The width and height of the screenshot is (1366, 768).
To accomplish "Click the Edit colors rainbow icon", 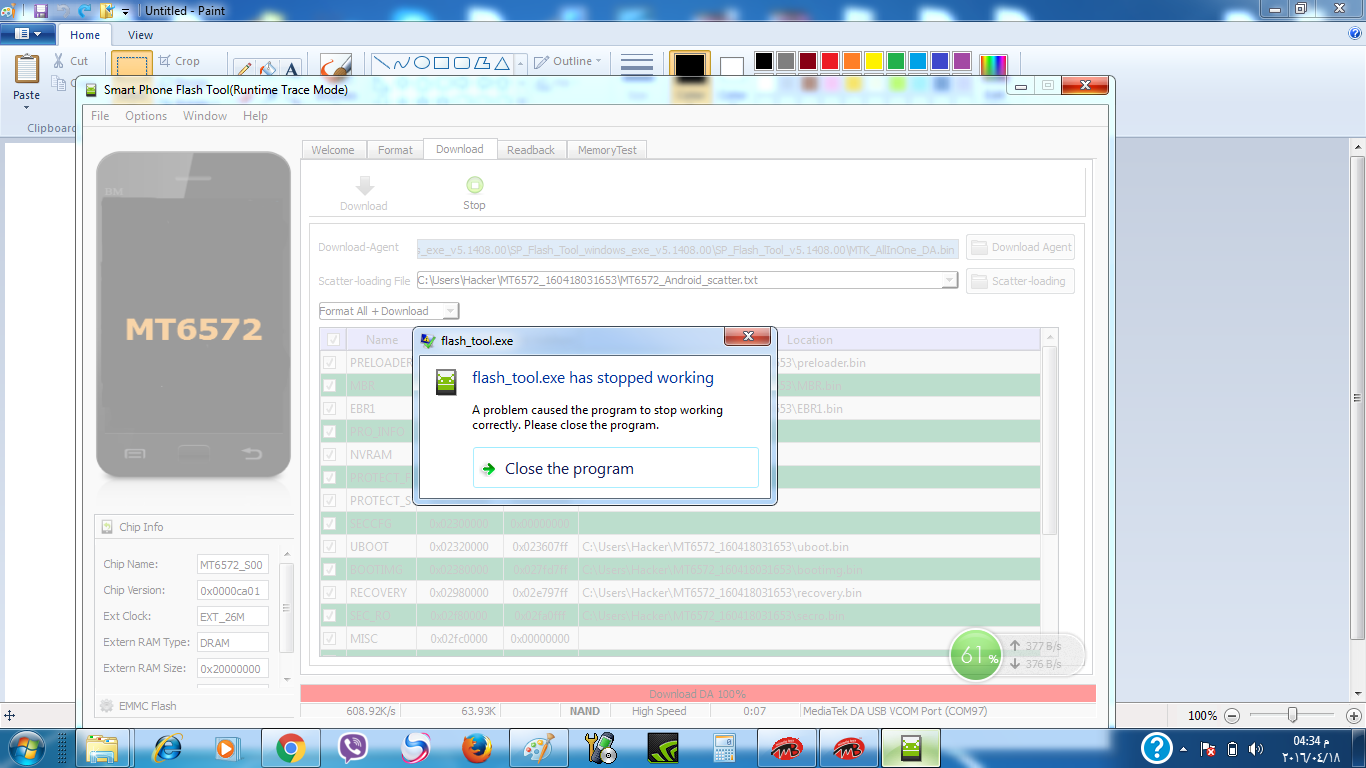I will [993, 65].
